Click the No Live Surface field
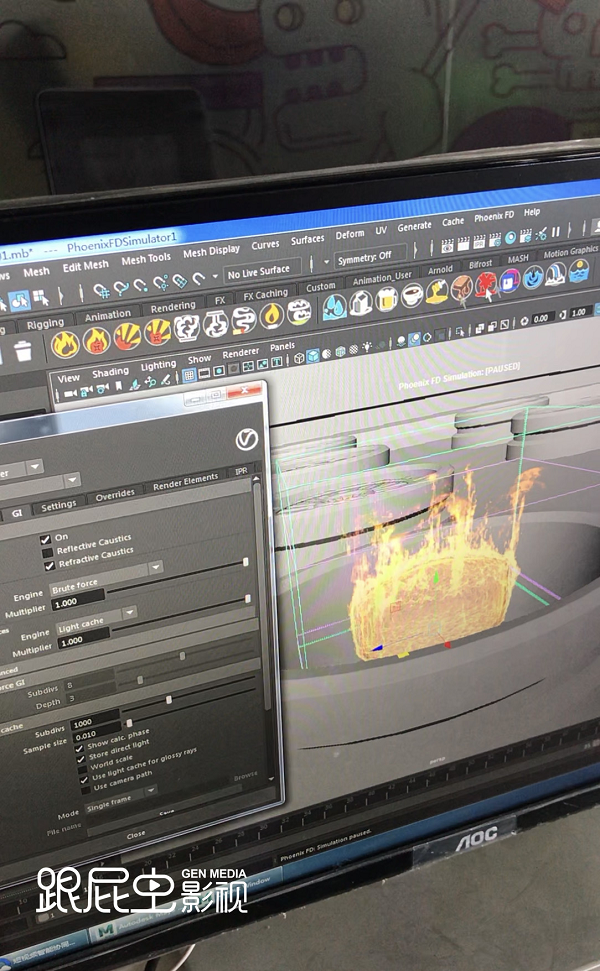The image size is (600, 971). 263,271
